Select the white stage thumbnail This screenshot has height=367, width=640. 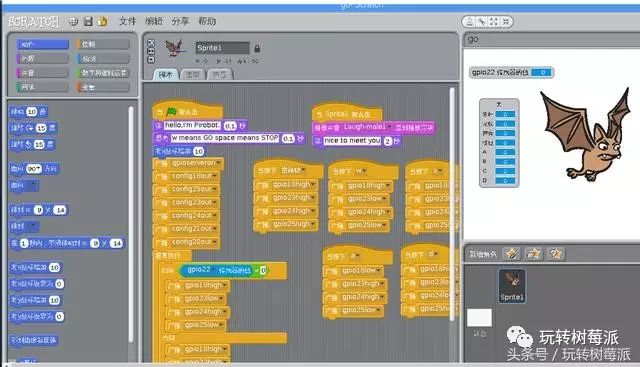pyautogui.click(x=479, y=318)
